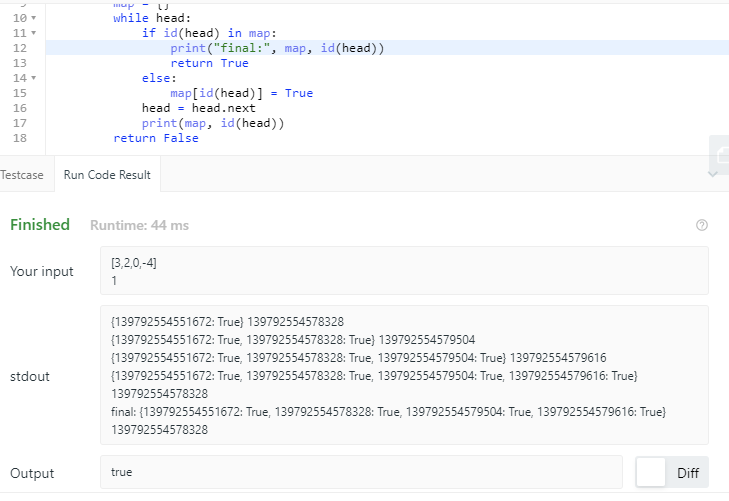Click the 'while head:' code line
Viewport: 729px width, 501px height.
[152, 18]
